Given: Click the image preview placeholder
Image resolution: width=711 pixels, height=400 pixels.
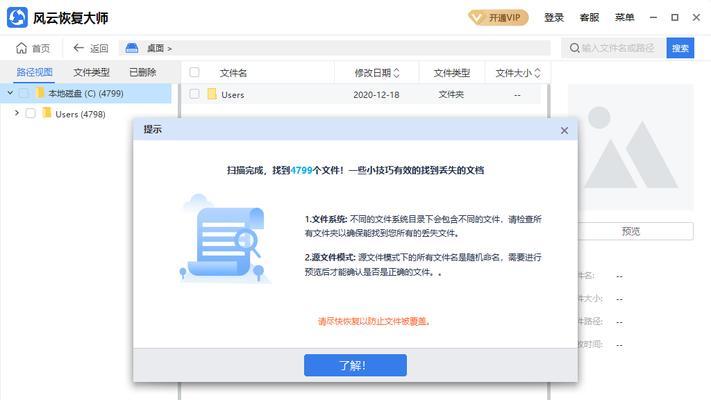Looking at the screenshot, I should 631,147.
